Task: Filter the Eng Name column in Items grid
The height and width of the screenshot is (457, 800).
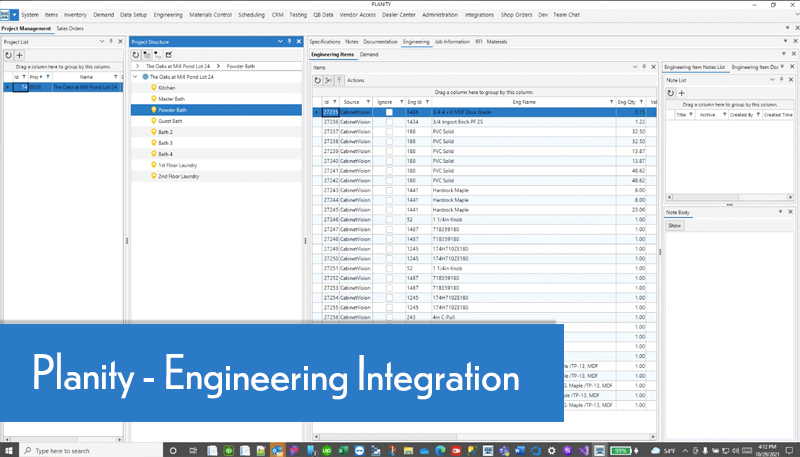Action: (x=611, y=102)
